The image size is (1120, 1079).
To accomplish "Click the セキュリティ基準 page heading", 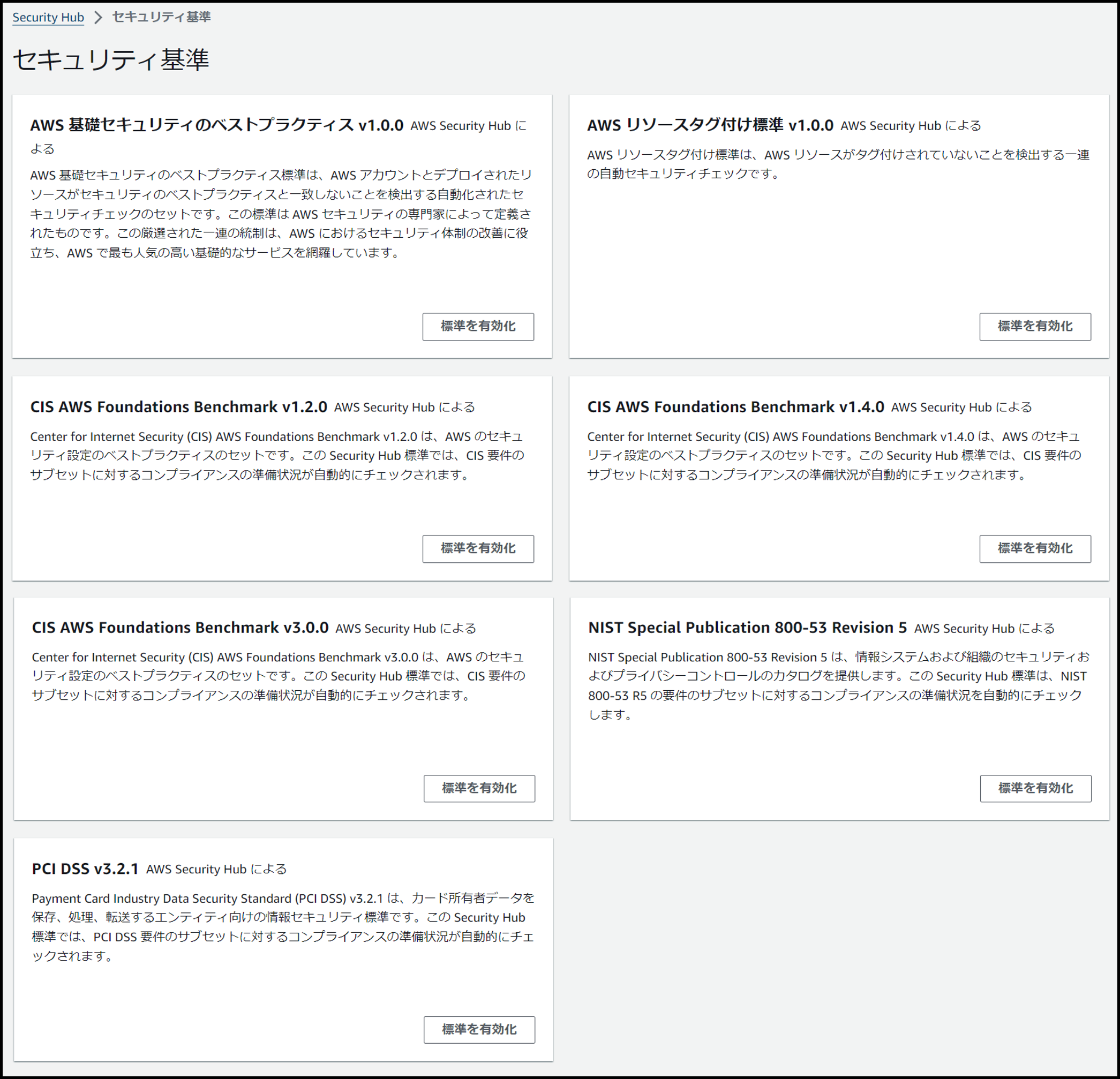I will 111,59.
